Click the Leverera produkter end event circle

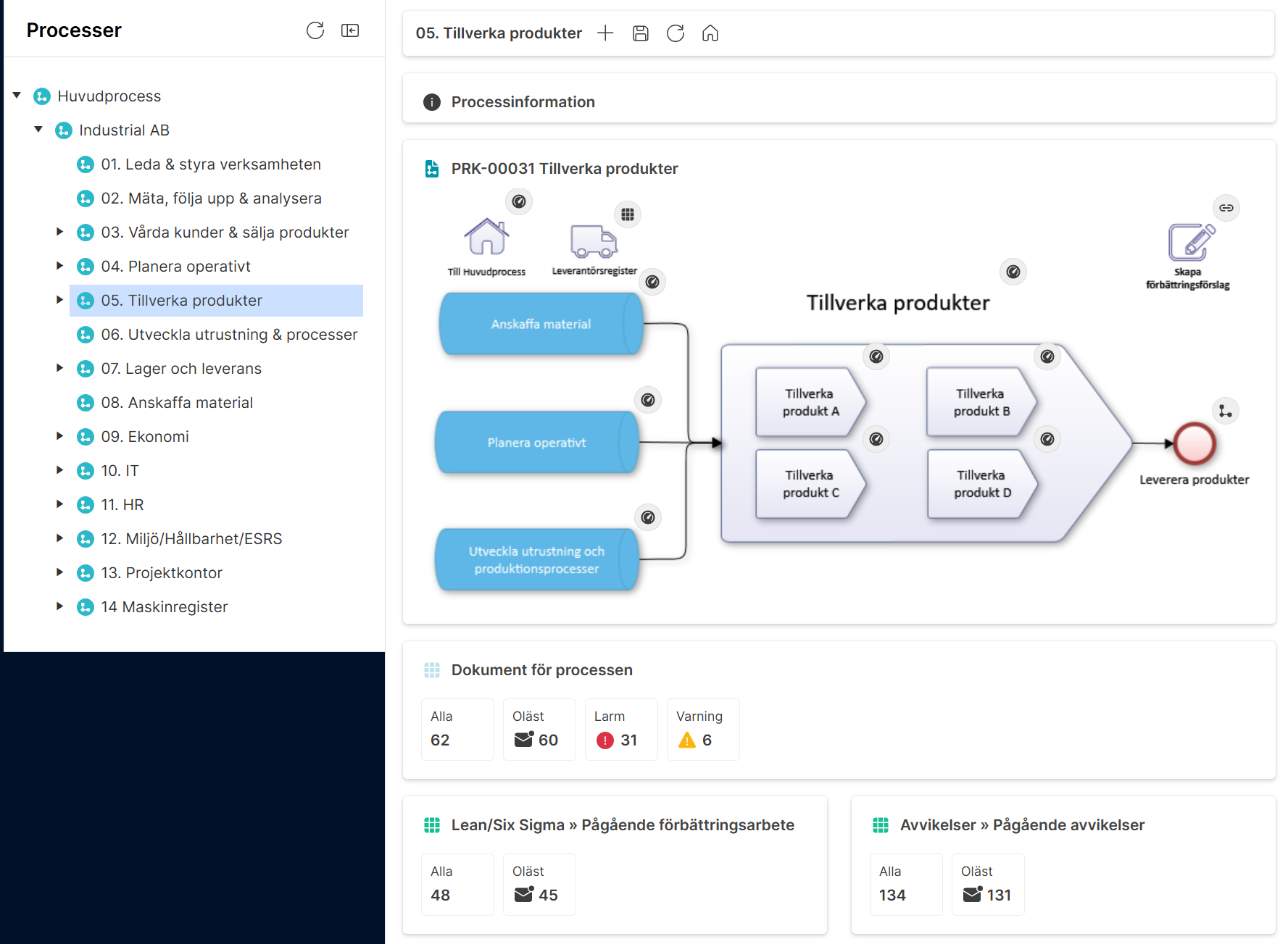1194,443
